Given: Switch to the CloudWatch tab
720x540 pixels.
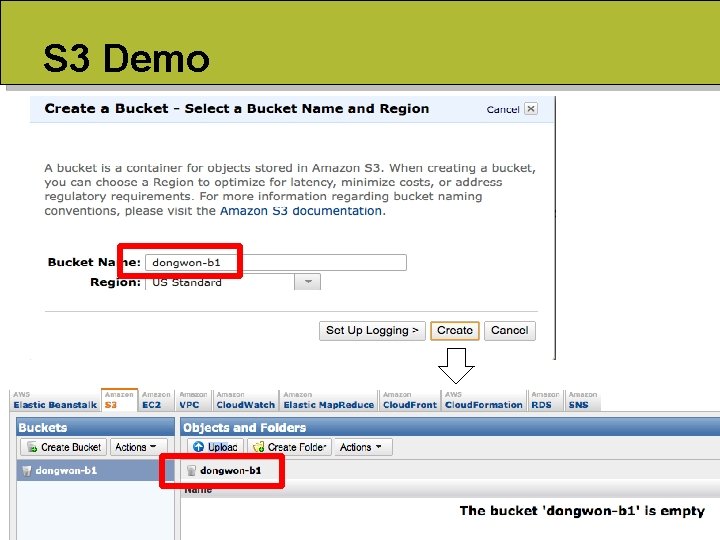Looking at the screenshot, I should click(x=245, y=400).
